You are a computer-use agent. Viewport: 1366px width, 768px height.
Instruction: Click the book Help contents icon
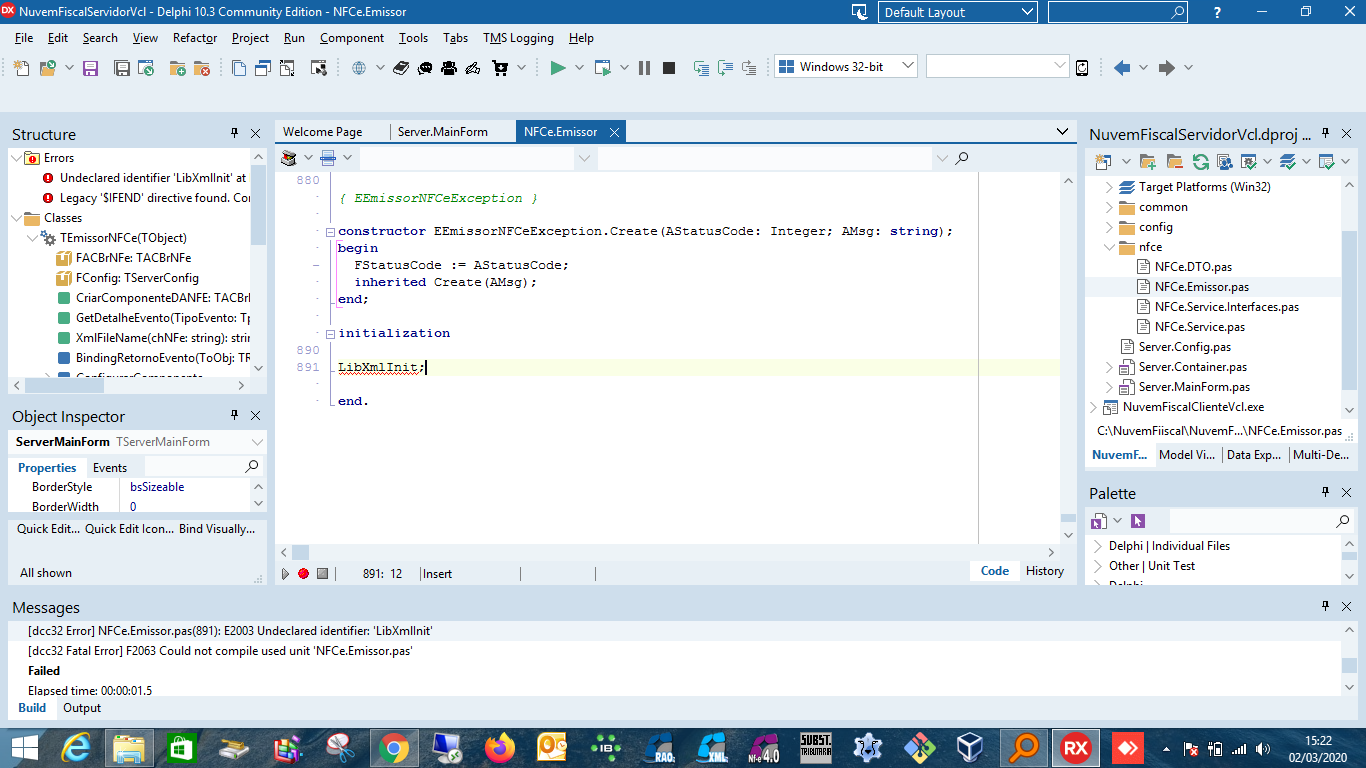[x=401, y=68]
